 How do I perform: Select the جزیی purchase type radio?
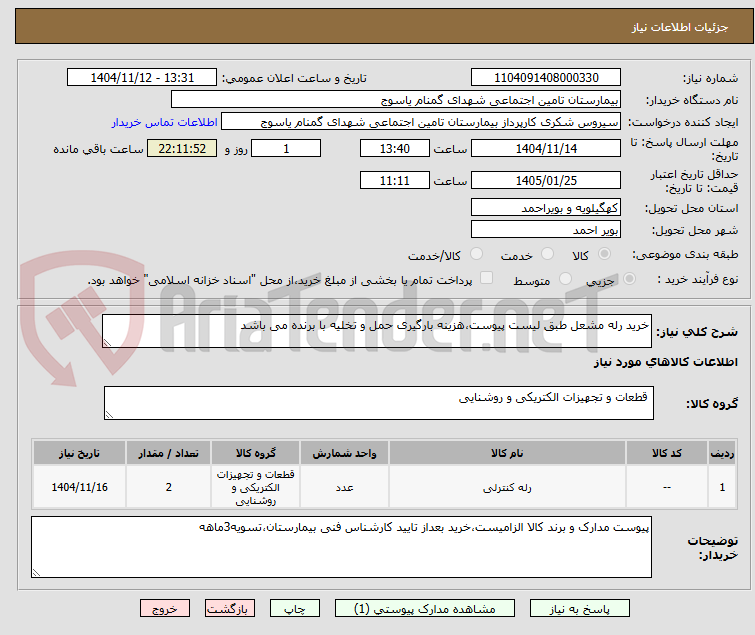click(629, 279)
